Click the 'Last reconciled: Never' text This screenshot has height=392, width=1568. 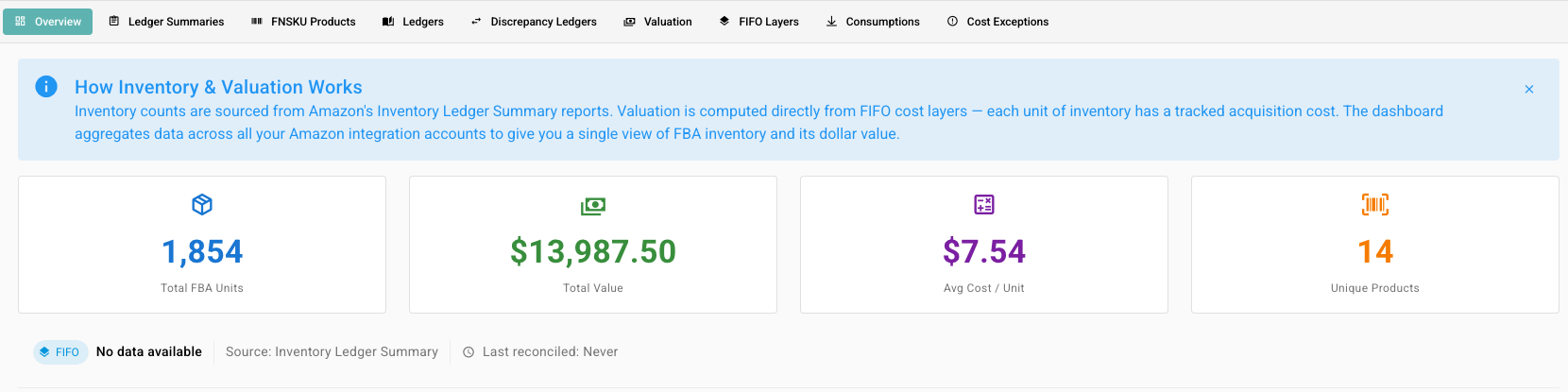point(550,351)
